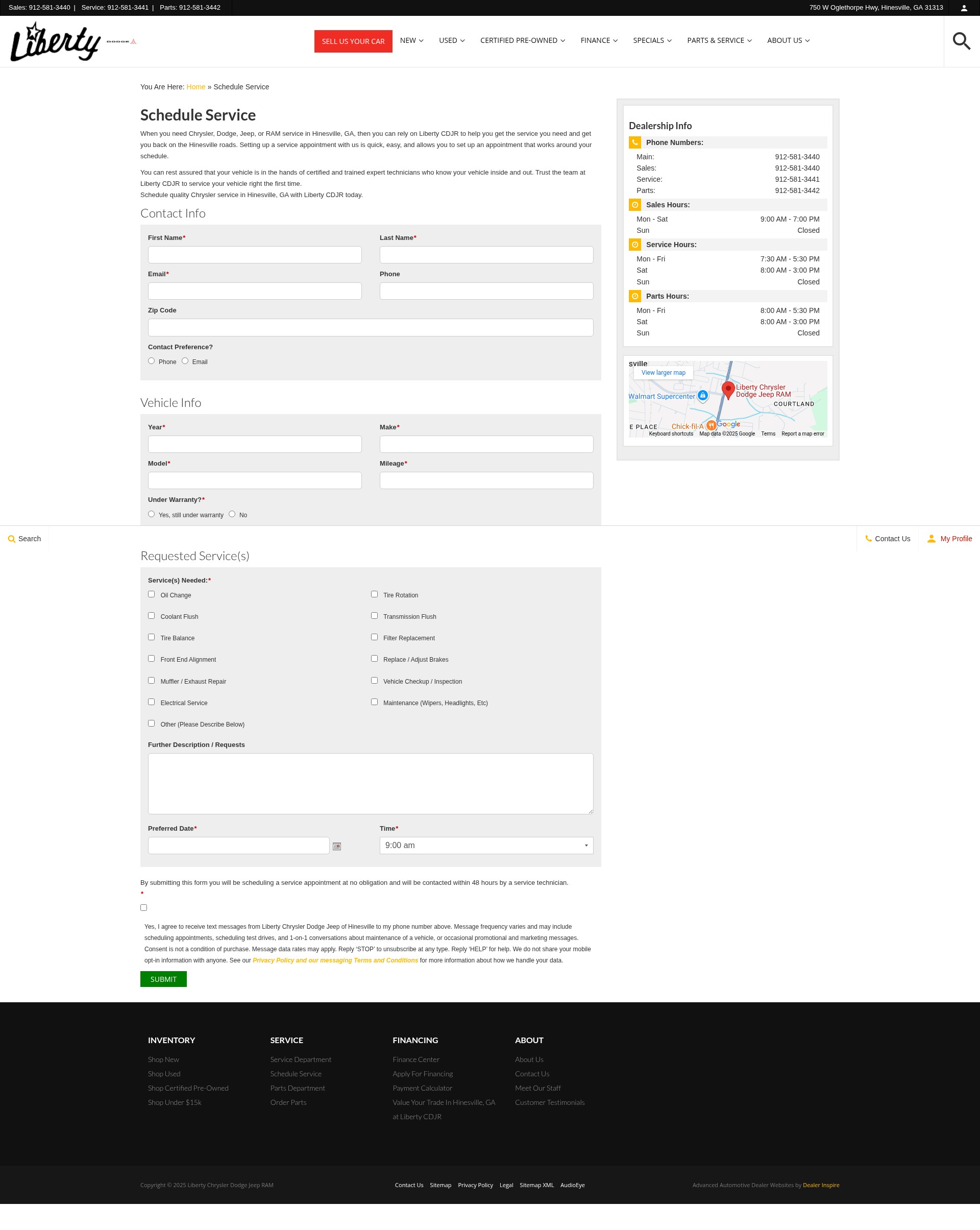Viewport: 980px width, 1230px height.
Task: Click the Mileage input field
Action: (x=486, y=480)
